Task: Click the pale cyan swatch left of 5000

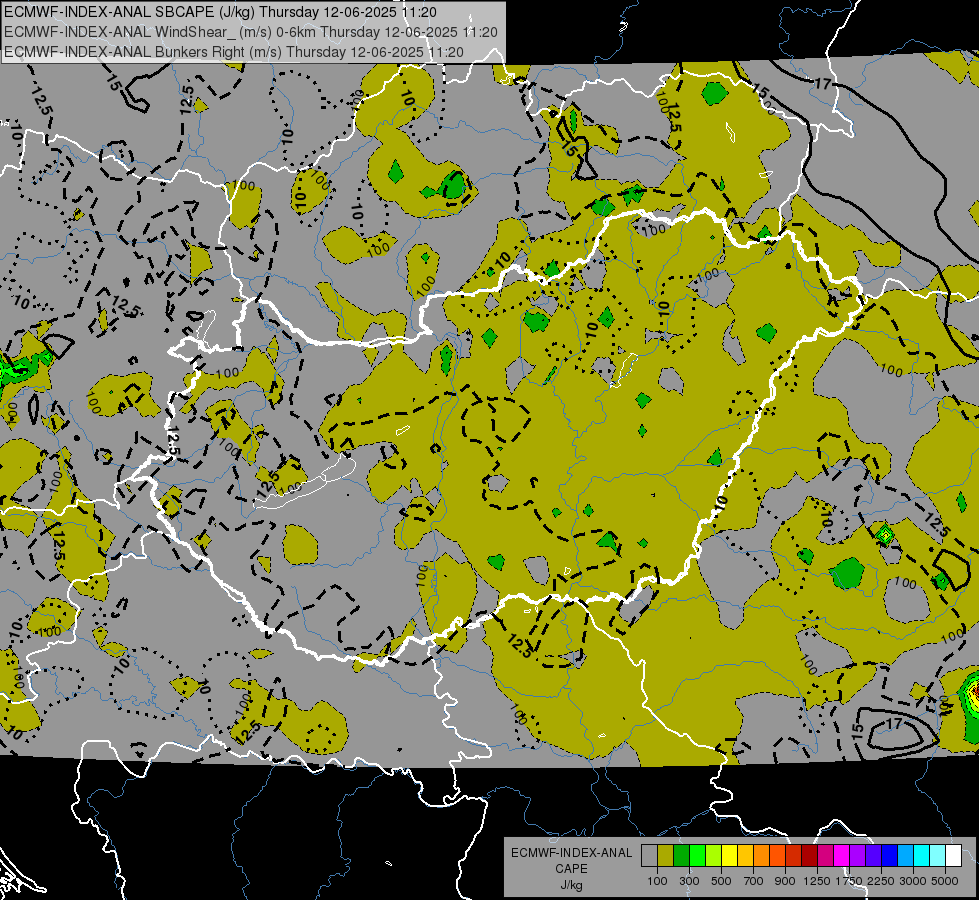Action: click(938, 856)
